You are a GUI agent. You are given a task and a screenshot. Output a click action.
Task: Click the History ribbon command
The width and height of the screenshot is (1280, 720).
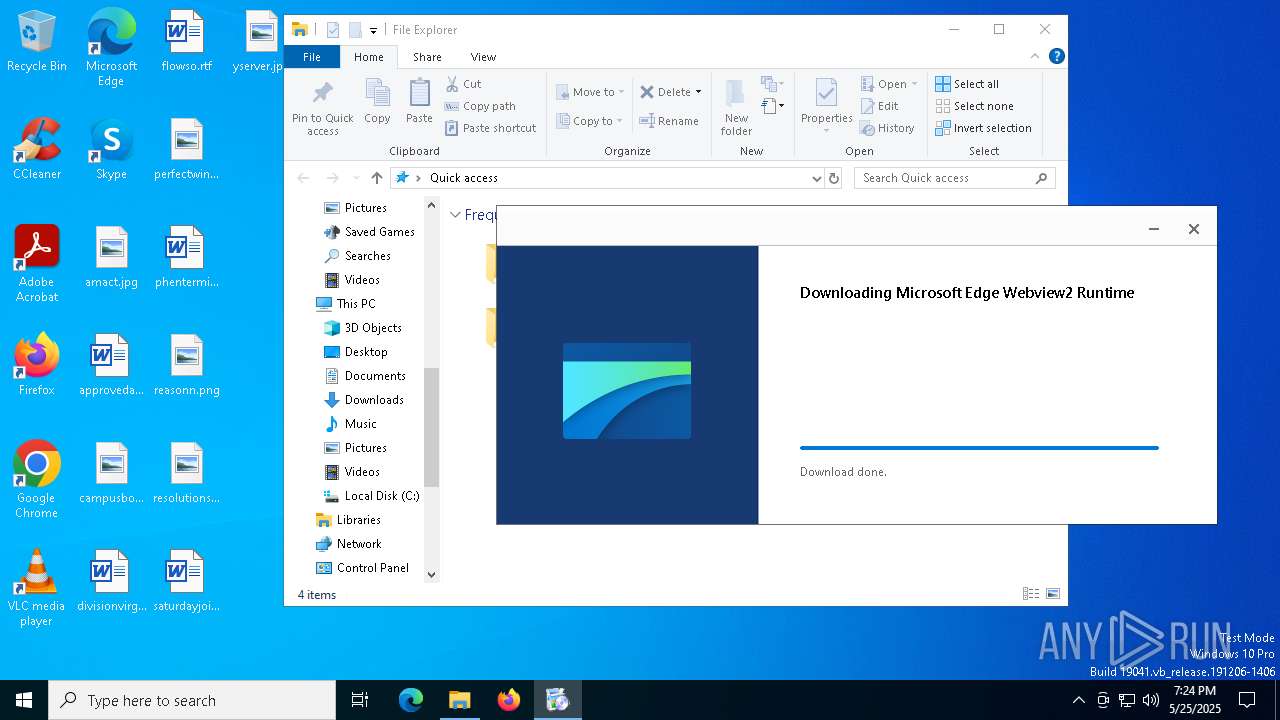click(887, 128)
